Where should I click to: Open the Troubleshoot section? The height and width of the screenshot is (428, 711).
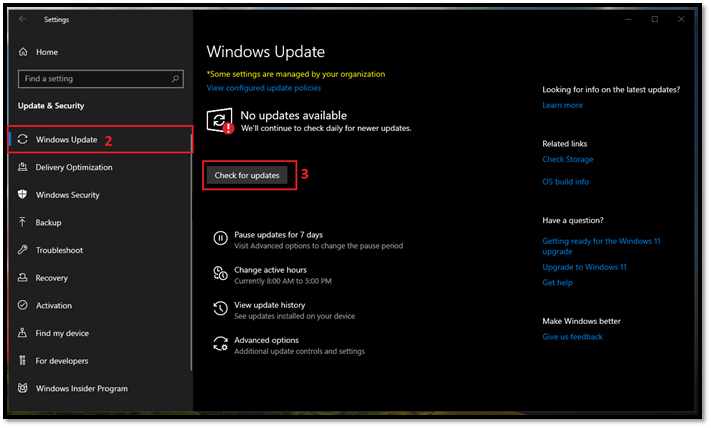coord(59,250)
